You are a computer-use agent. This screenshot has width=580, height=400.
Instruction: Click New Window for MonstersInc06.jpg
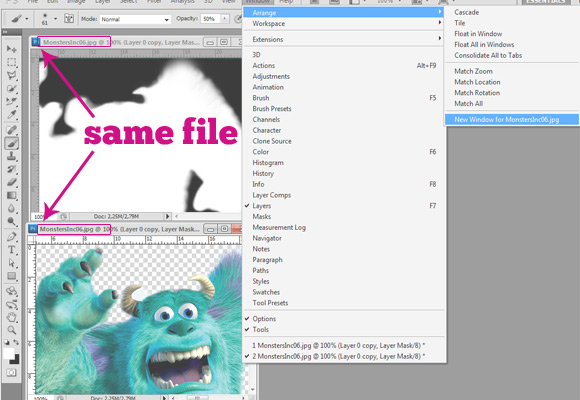click(x=512, y=120)
